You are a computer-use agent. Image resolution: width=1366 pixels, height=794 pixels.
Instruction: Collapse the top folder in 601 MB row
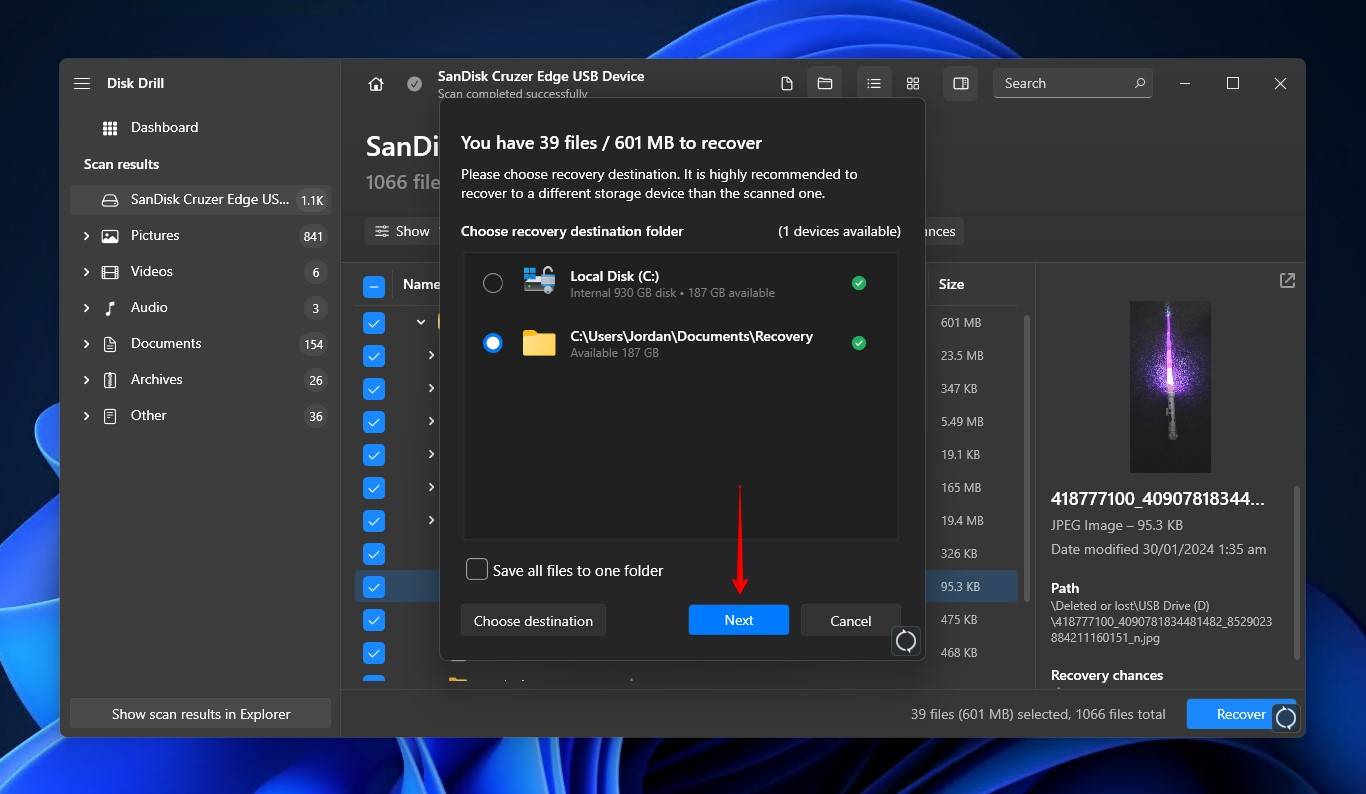click(421, 322)
